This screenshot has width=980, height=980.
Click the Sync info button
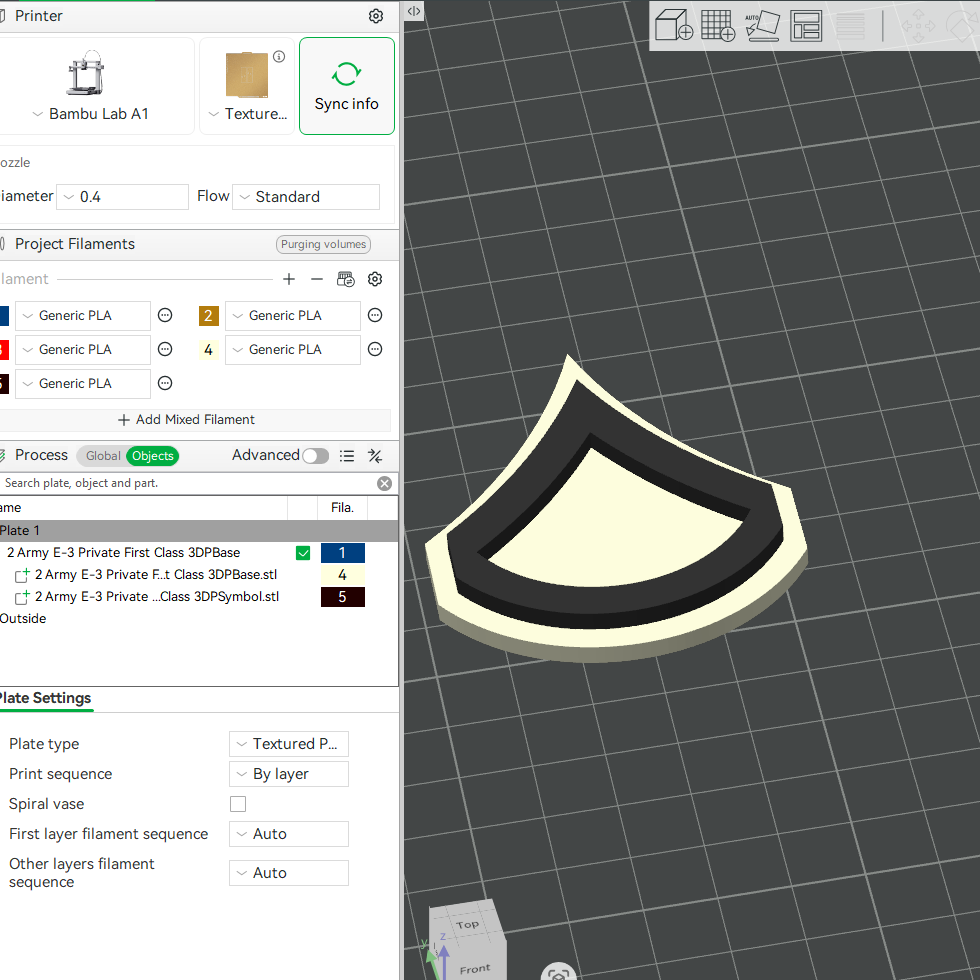[x=347, y=86]
